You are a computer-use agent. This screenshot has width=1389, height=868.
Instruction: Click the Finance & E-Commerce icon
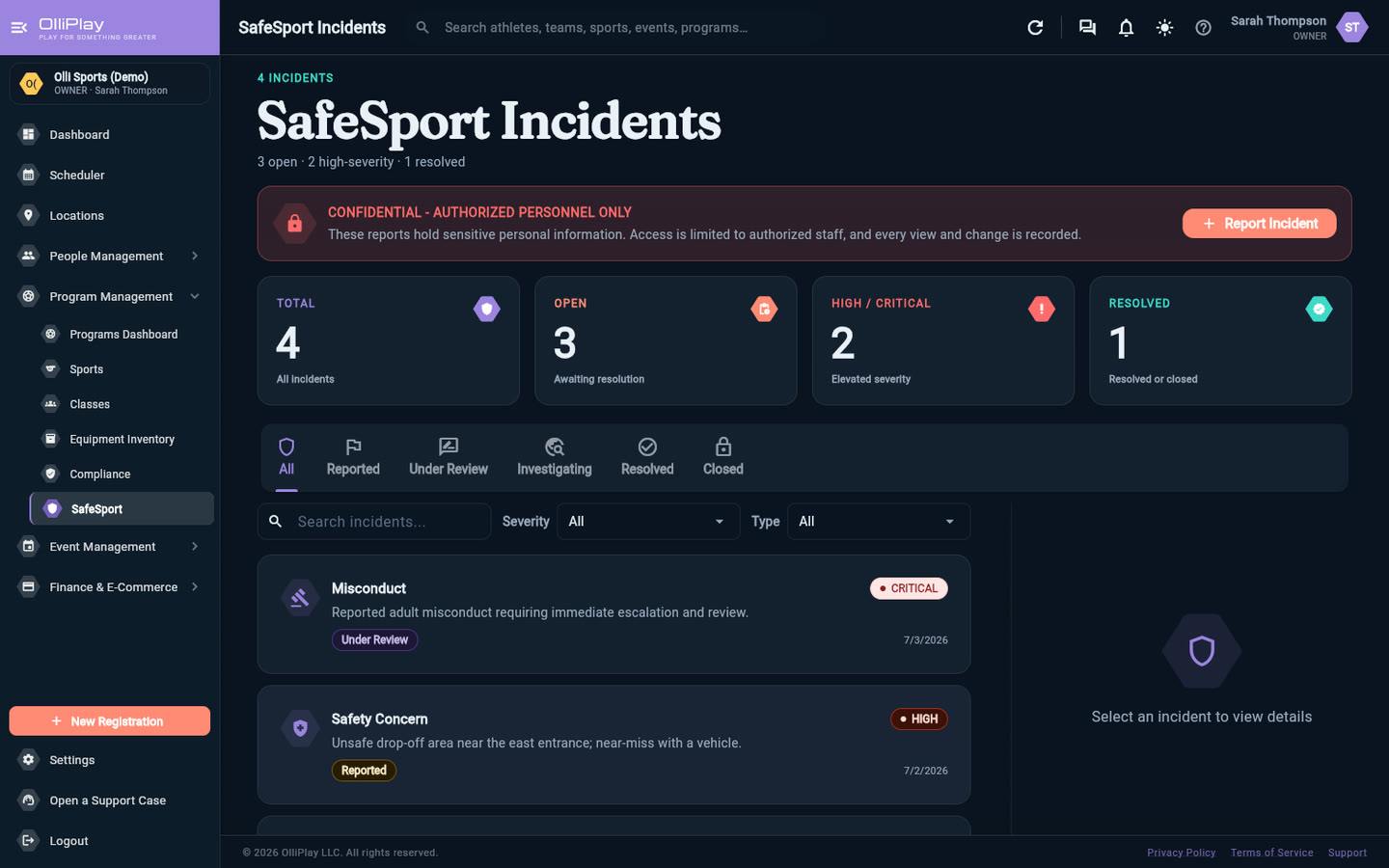tap(28, 586)
